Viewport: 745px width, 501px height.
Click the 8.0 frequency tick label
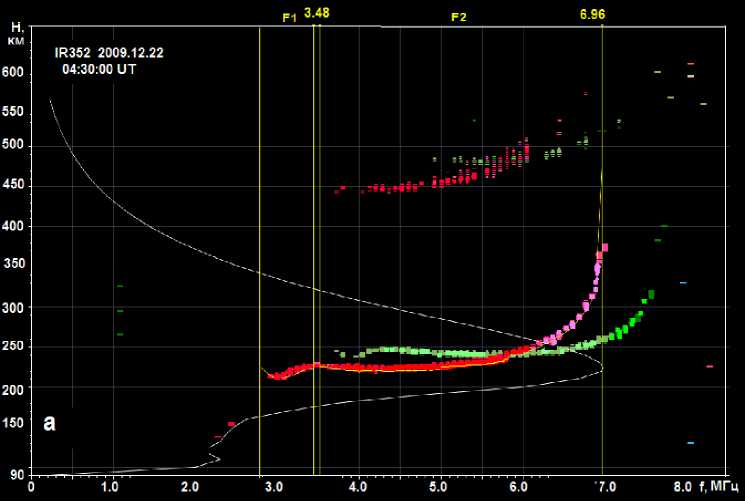click(x=682, y=487)
